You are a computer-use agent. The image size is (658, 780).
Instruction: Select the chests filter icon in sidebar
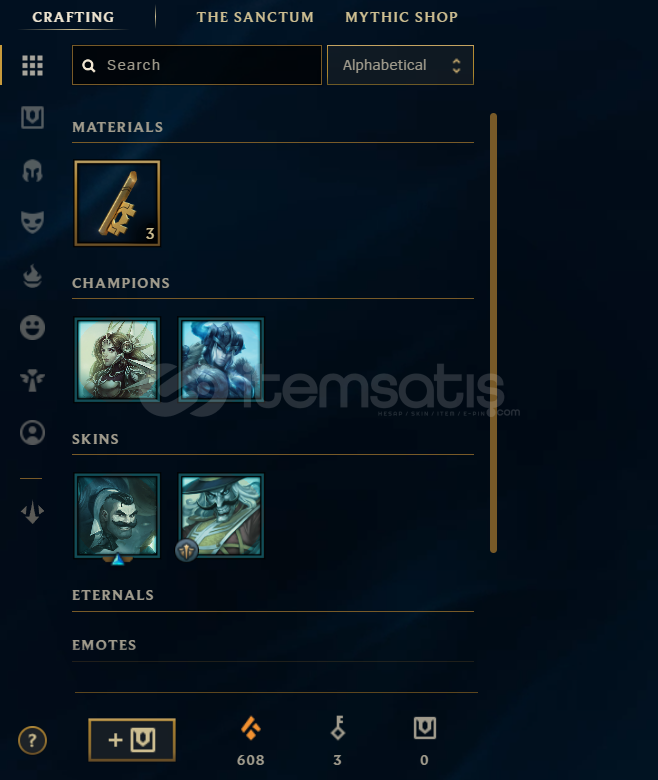(x=32, y=118)
